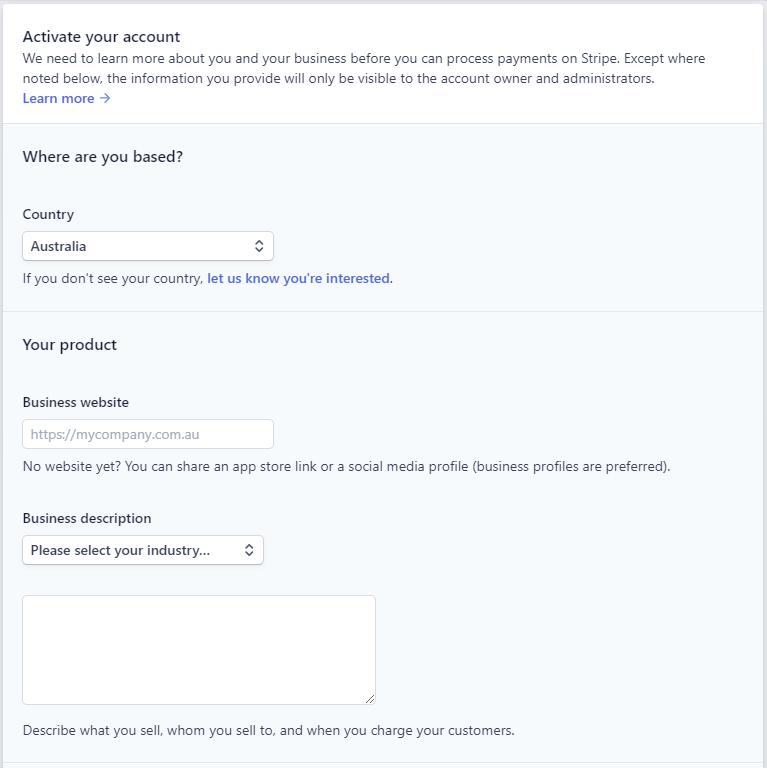The width and height of the screenshot is (767, 768).
Task: Click the account activation intro paragraph
Action: 364,69
